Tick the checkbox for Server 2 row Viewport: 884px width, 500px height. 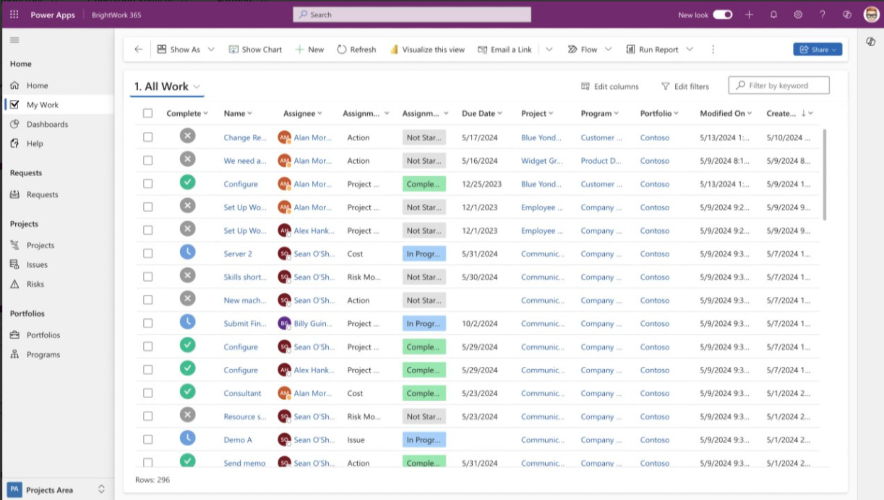(x=148, y=254)
